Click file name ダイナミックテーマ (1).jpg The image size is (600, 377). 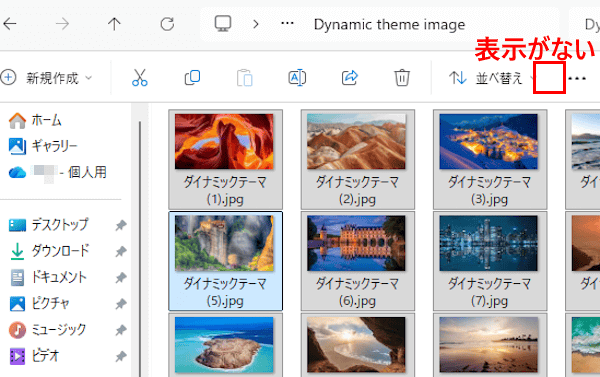pyautogui.click(x=225, y=190)
